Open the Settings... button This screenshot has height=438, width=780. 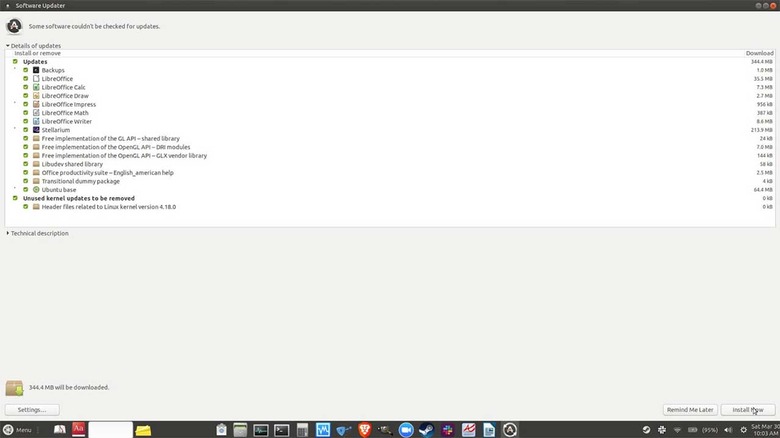click(x=32, y=410)
